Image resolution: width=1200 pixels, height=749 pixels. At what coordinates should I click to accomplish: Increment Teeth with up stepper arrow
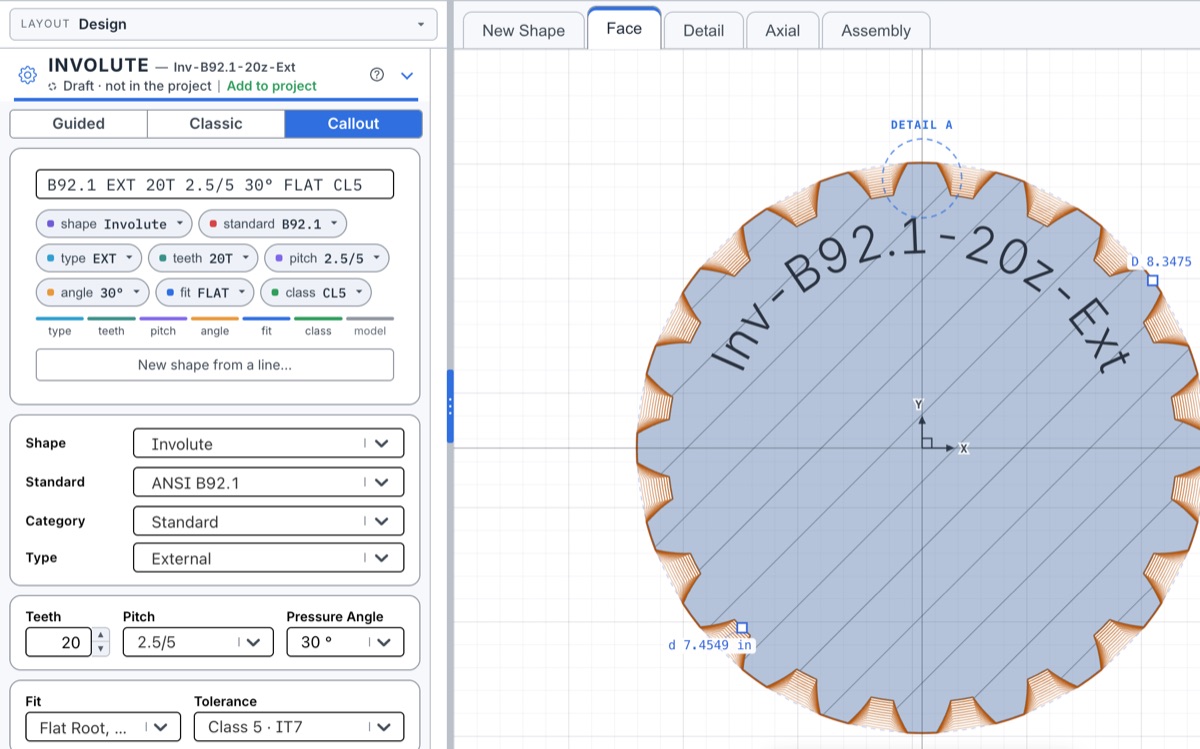pyautogui.click(x=100, y=635)
